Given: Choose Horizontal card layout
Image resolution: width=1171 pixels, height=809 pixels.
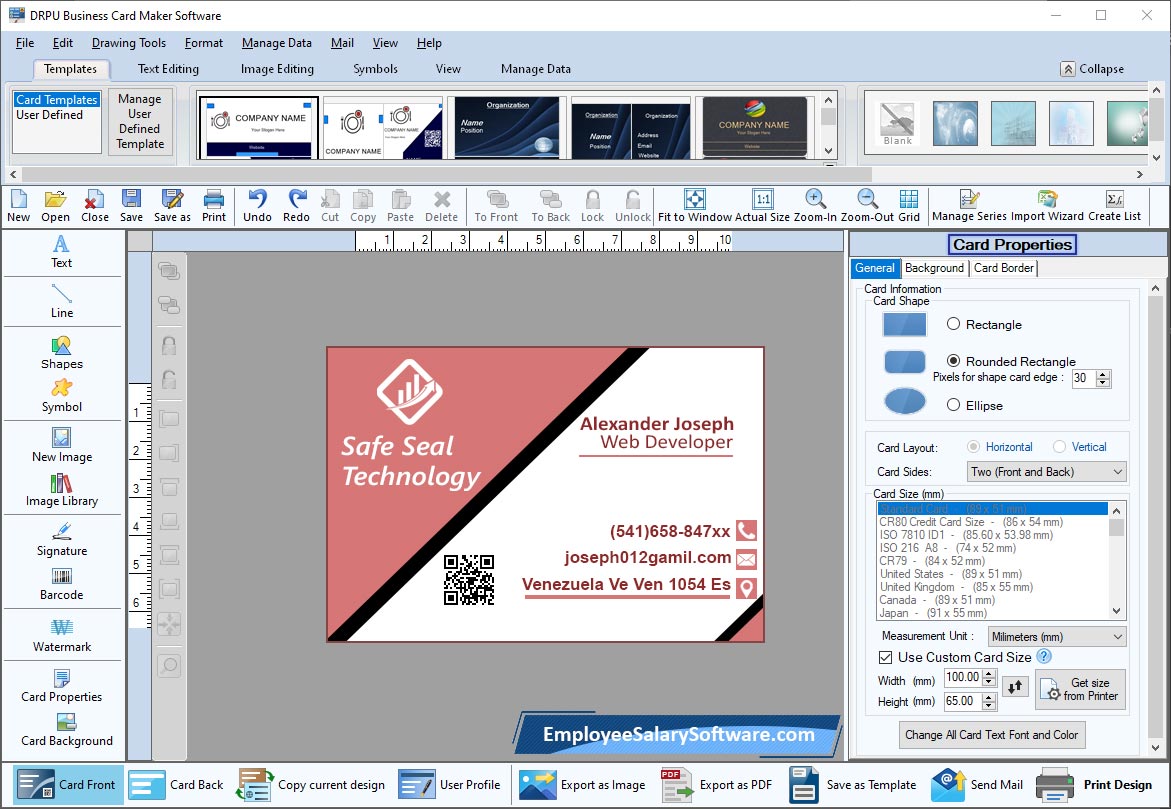Looking at the screenshot, I should [x=973, y=447].
